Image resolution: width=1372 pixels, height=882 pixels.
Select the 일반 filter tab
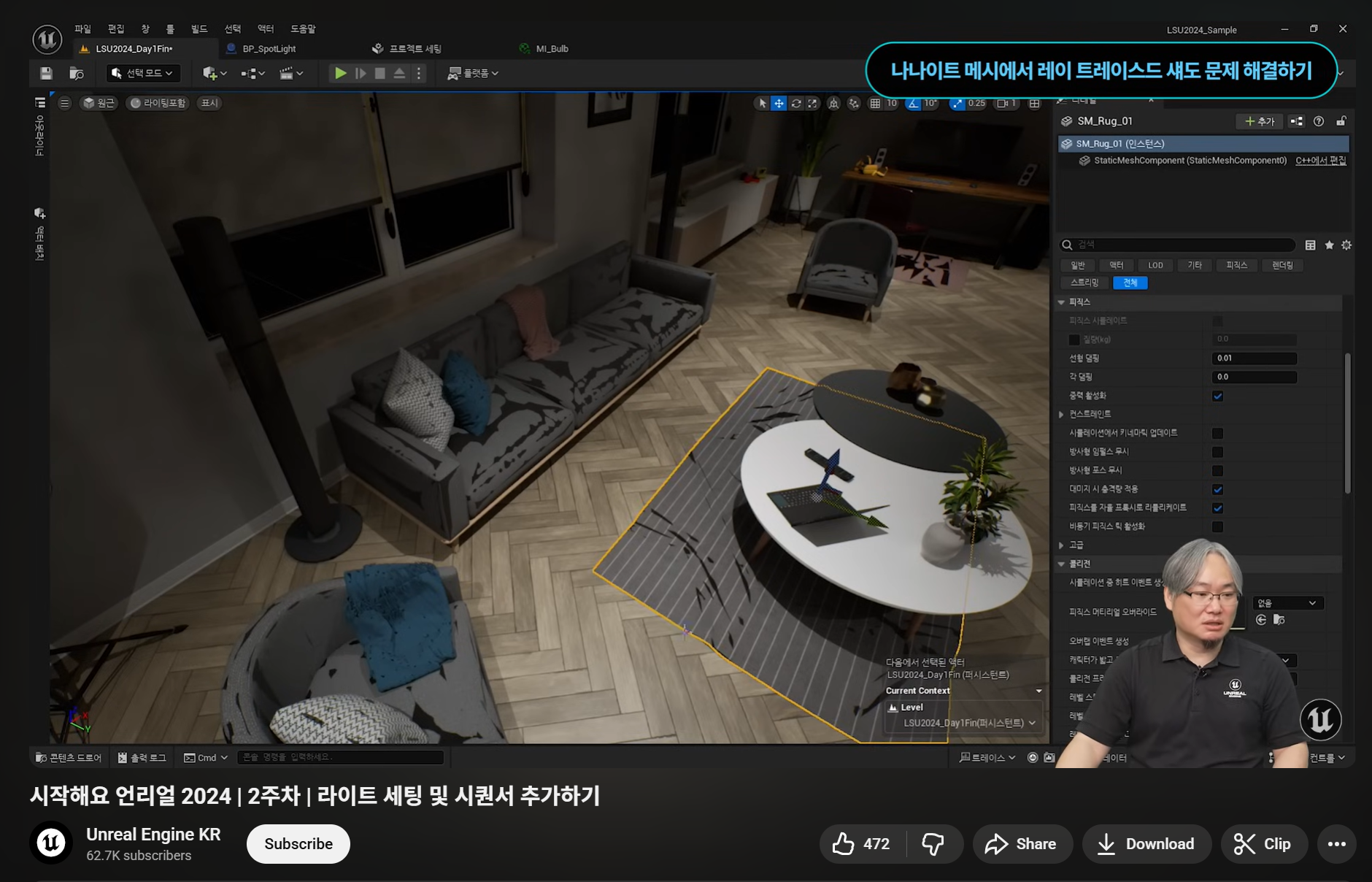point(1078,265)
